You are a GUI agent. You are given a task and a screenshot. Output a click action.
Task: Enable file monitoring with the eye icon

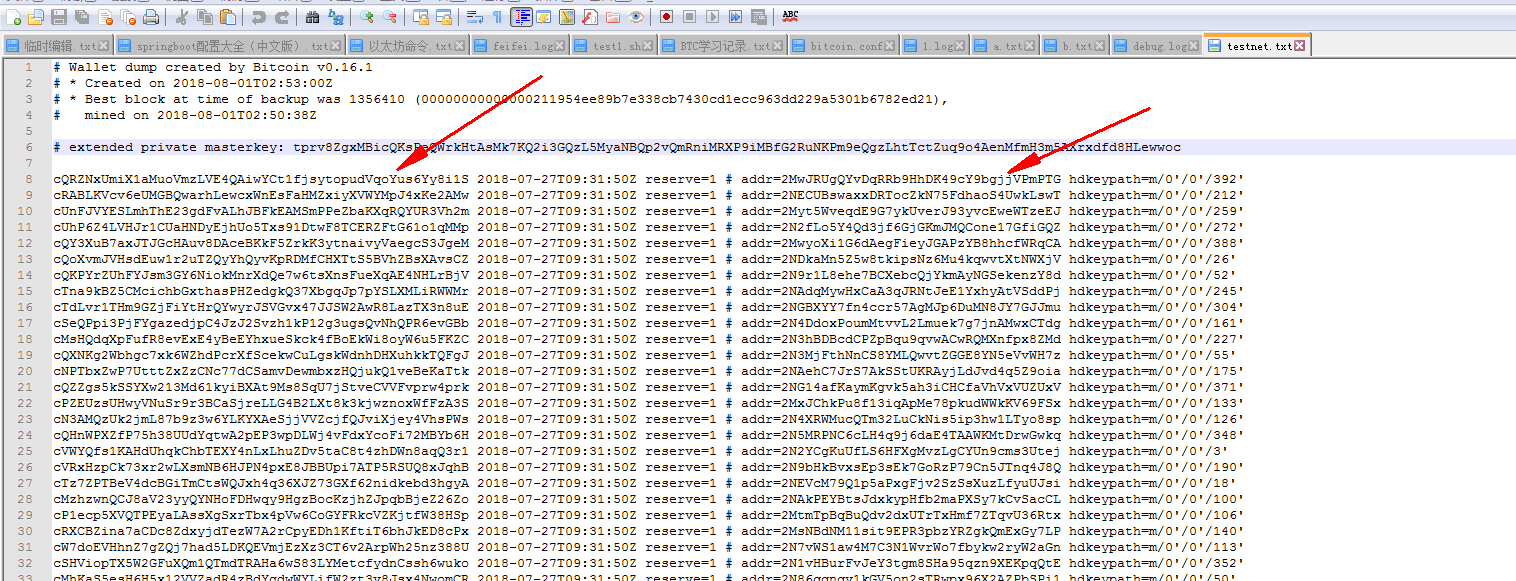(x=635, y=17)
